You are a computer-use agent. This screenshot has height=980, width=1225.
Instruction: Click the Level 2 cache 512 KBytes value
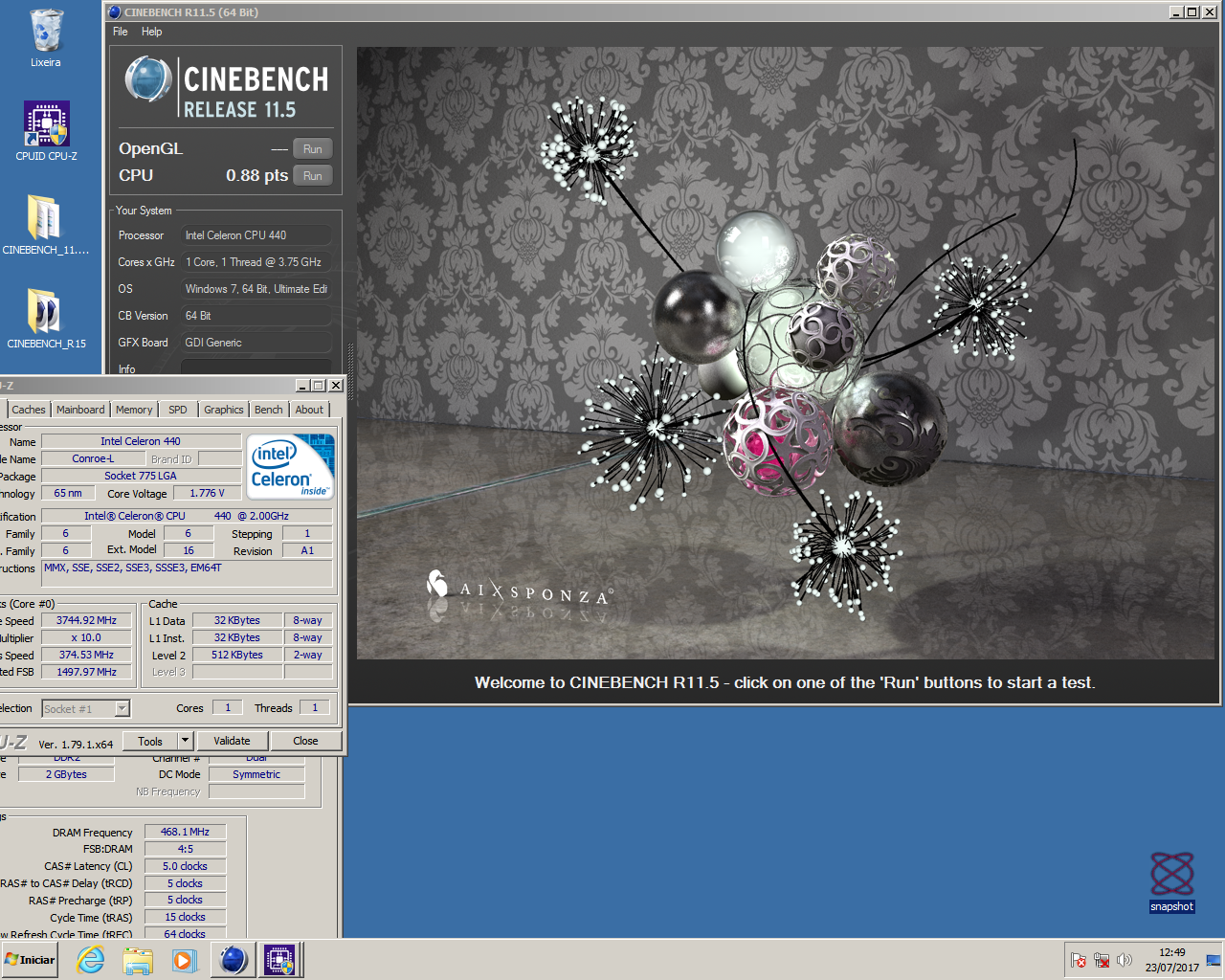pyautogui.click(x=237, y=655)
